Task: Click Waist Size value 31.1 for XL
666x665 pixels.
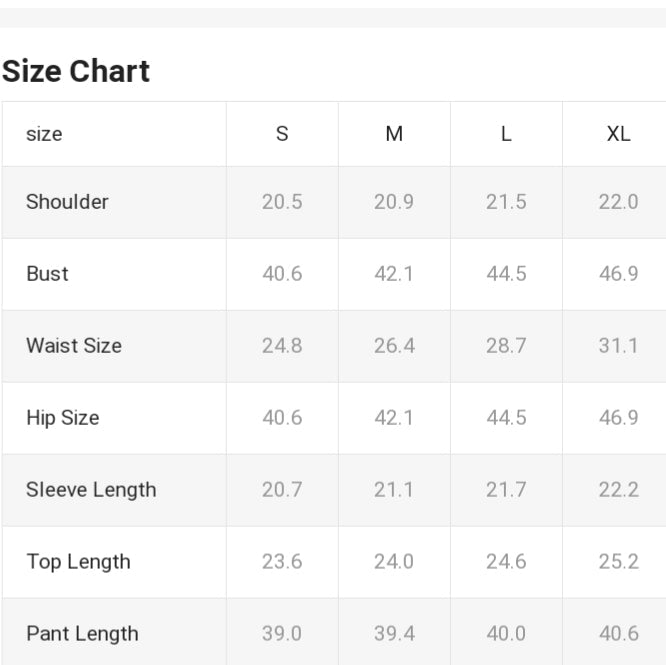Action: [x=618, y=346]
